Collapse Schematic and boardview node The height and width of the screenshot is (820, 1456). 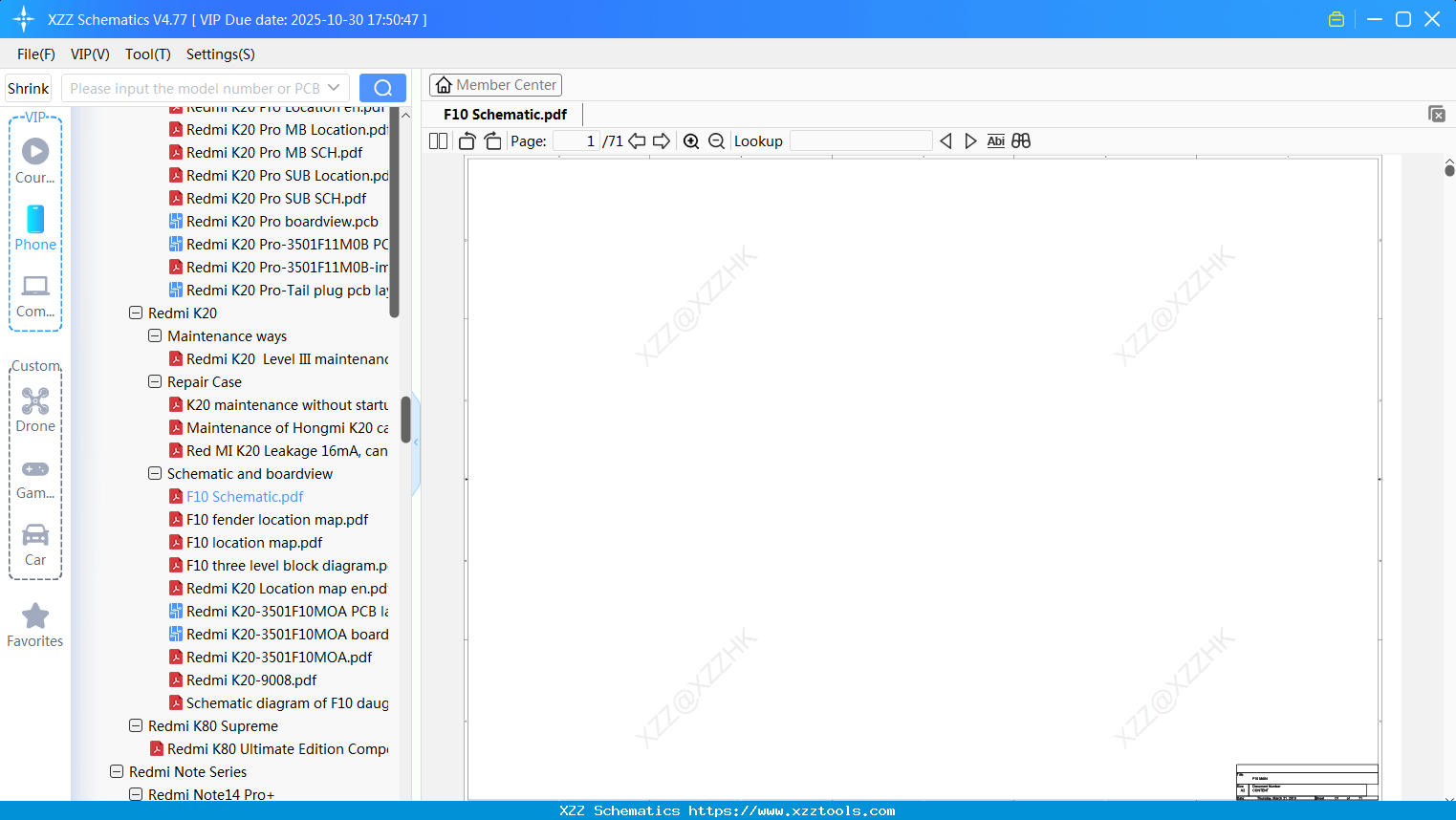coord(155,474)
